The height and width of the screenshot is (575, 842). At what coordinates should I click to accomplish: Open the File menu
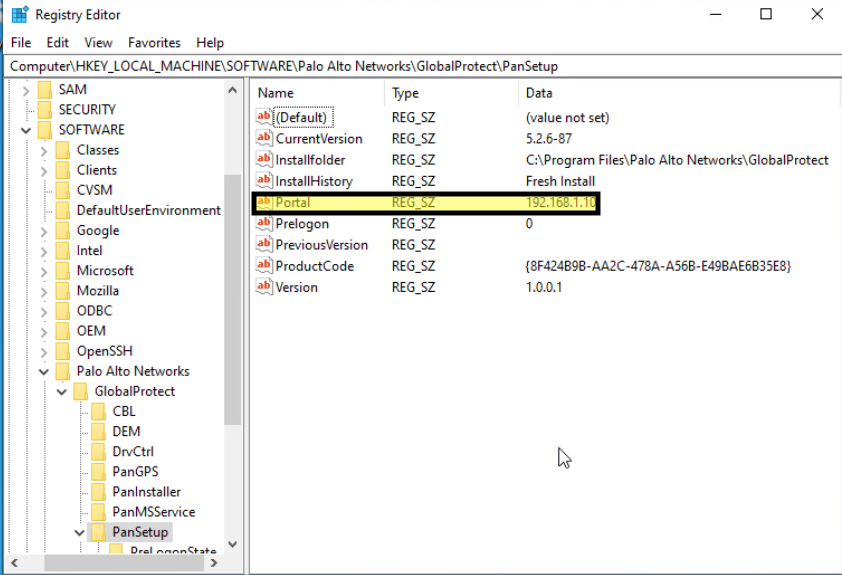coord(21,42)
